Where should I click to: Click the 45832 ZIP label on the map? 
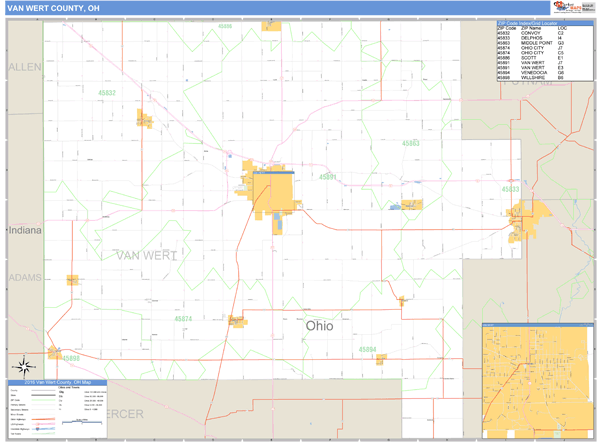pyautogui.click(x=107, y=93)
